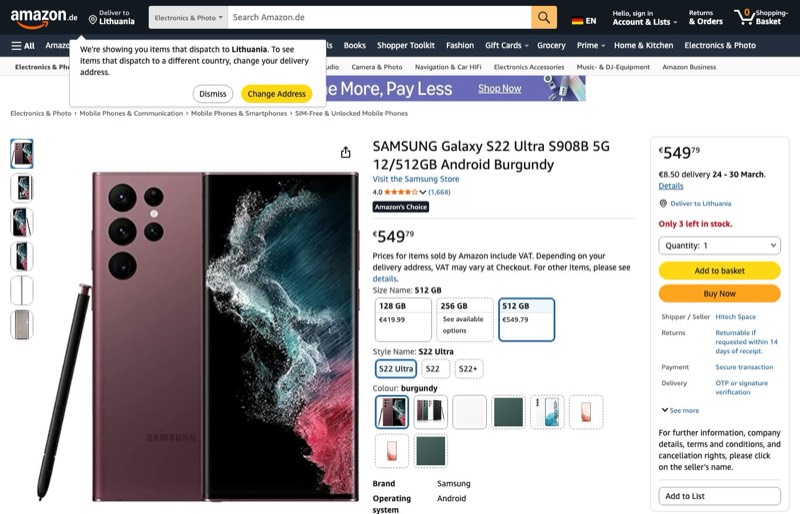This screenshot has height=514, width=800.
Task: Open Electronics Accessories subnav tab
Action: (529, 67)
